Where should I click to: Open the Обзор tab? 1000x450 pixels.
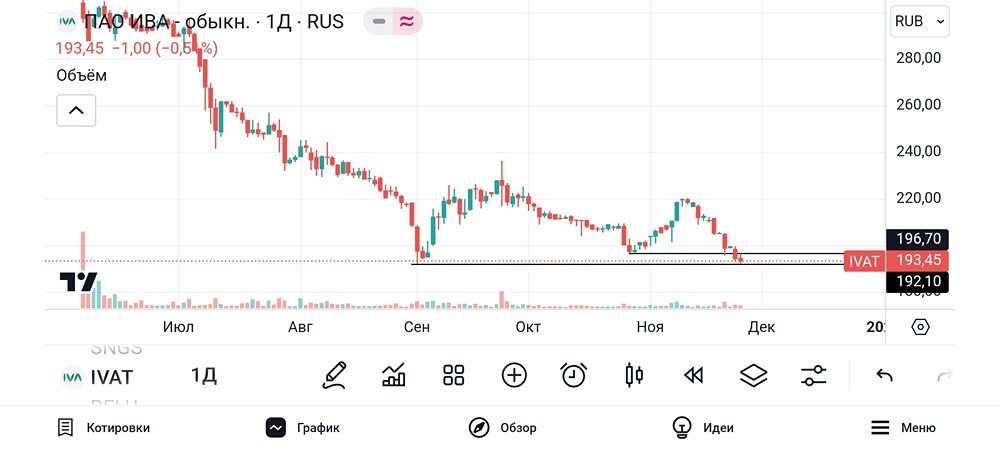click(503, 428)
